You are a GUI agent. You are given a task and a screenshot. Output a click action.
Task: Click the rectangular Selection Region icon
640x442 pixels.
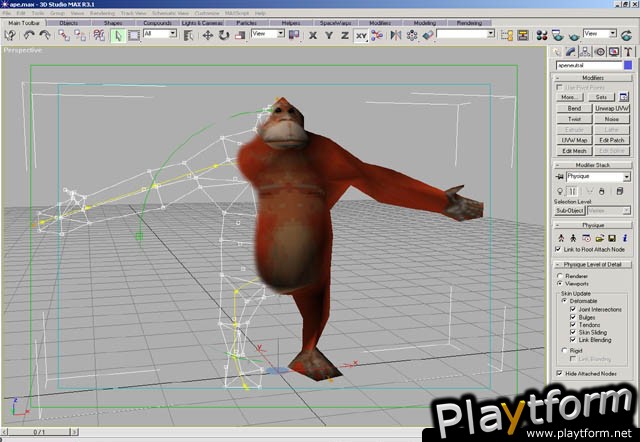coord(134,36)
